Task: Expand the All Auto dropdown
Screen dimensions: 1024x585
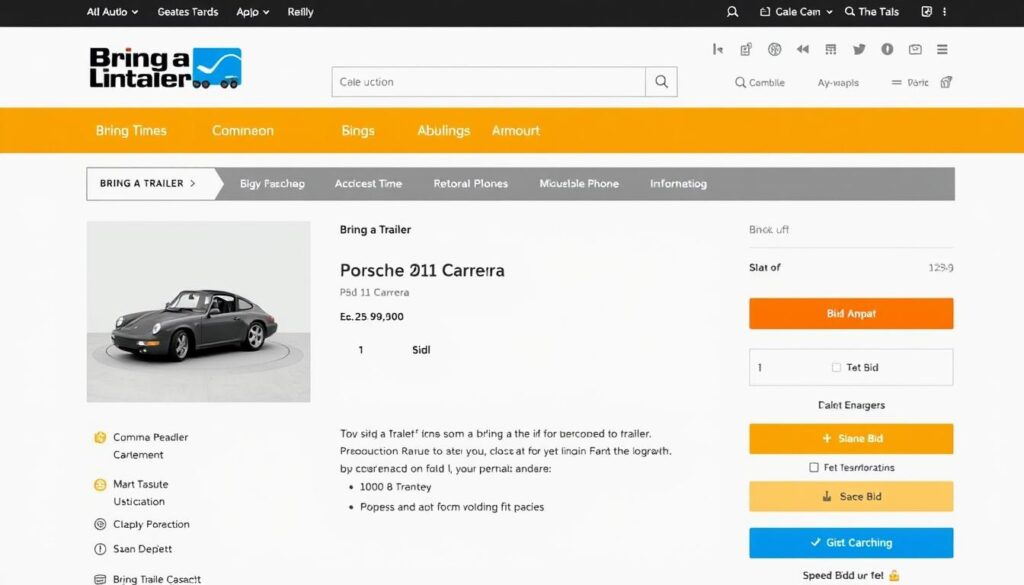Action: [x=110, y=12]
